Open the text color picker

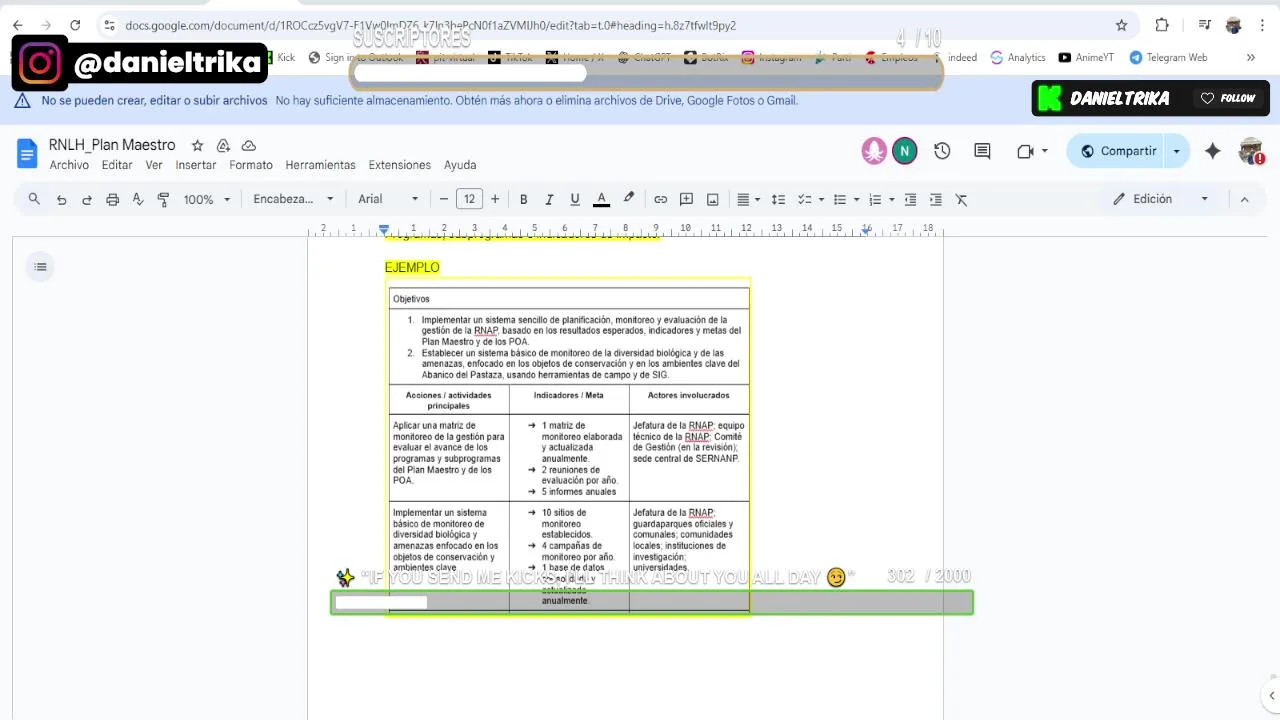click(601, 199)
